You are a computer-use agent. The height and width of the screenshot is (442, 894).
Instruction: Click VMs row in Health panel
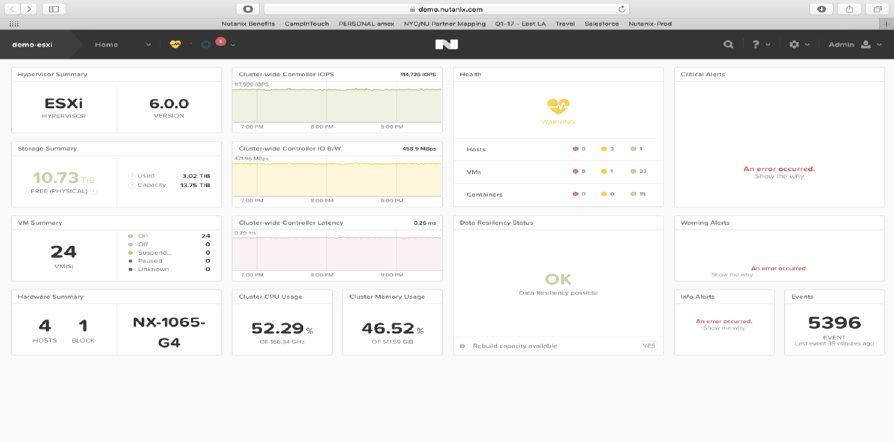tap(558, 172)
